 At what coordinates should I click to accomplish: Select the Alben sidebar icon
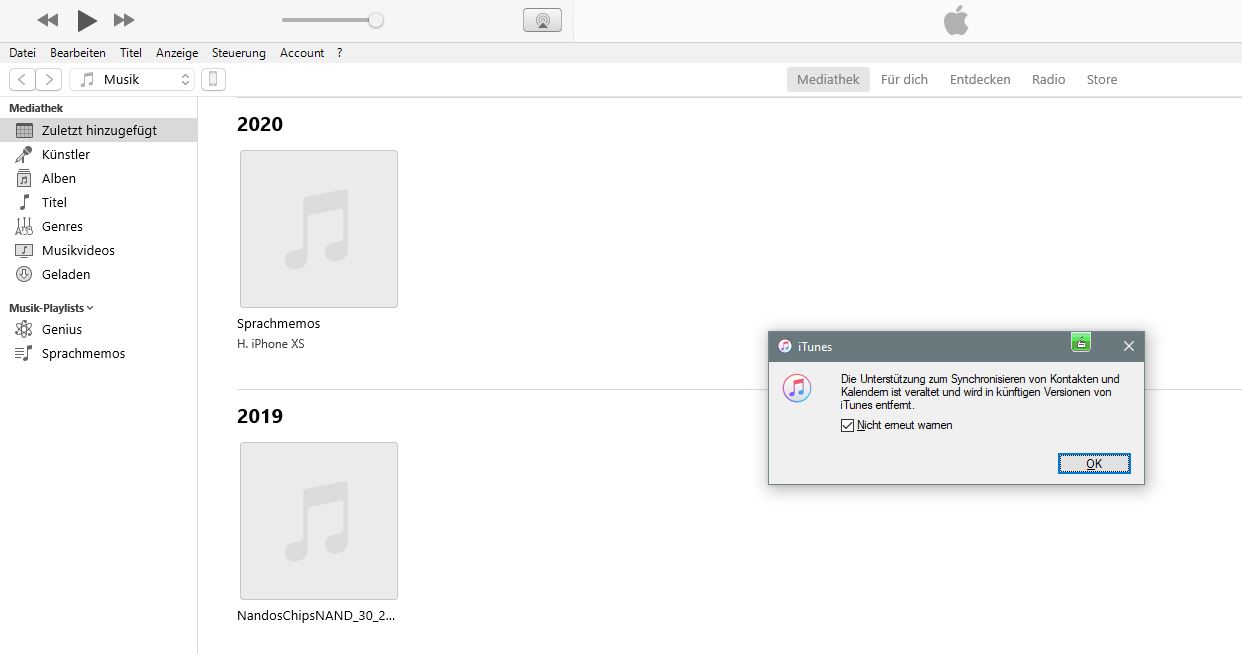point(24,178)
